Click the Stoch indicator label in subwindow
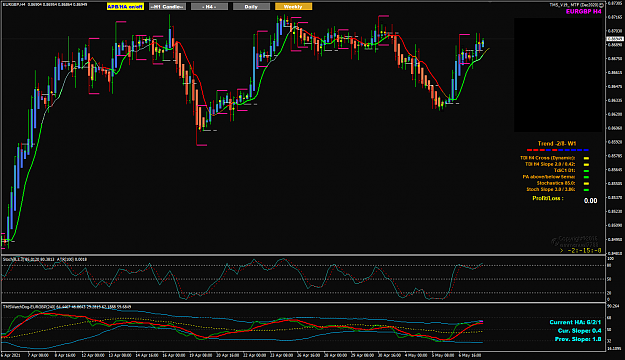 tap(45, 260)
